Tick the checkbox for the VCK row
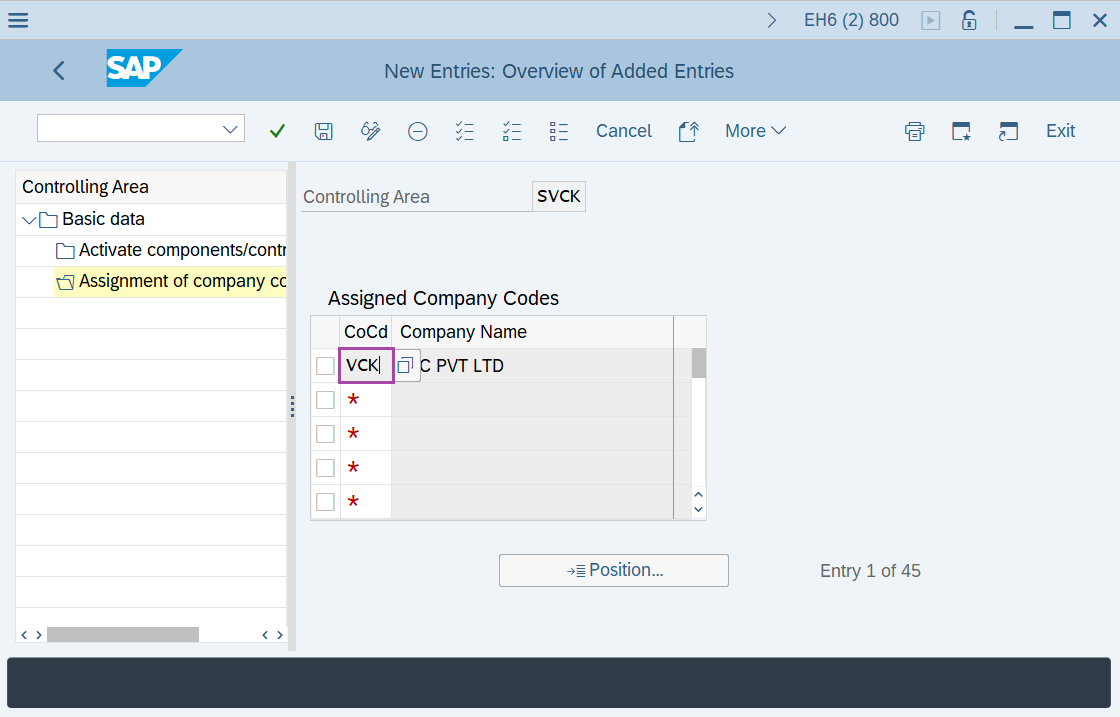The width and height of the screenshot is (1120, 717). (x=325, y=366)
